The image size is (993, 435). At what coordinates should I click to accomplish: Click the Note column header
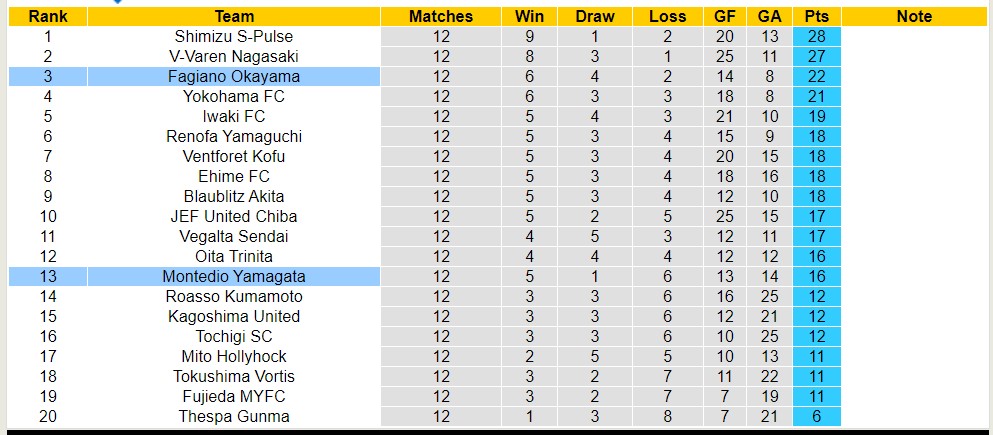914,16
